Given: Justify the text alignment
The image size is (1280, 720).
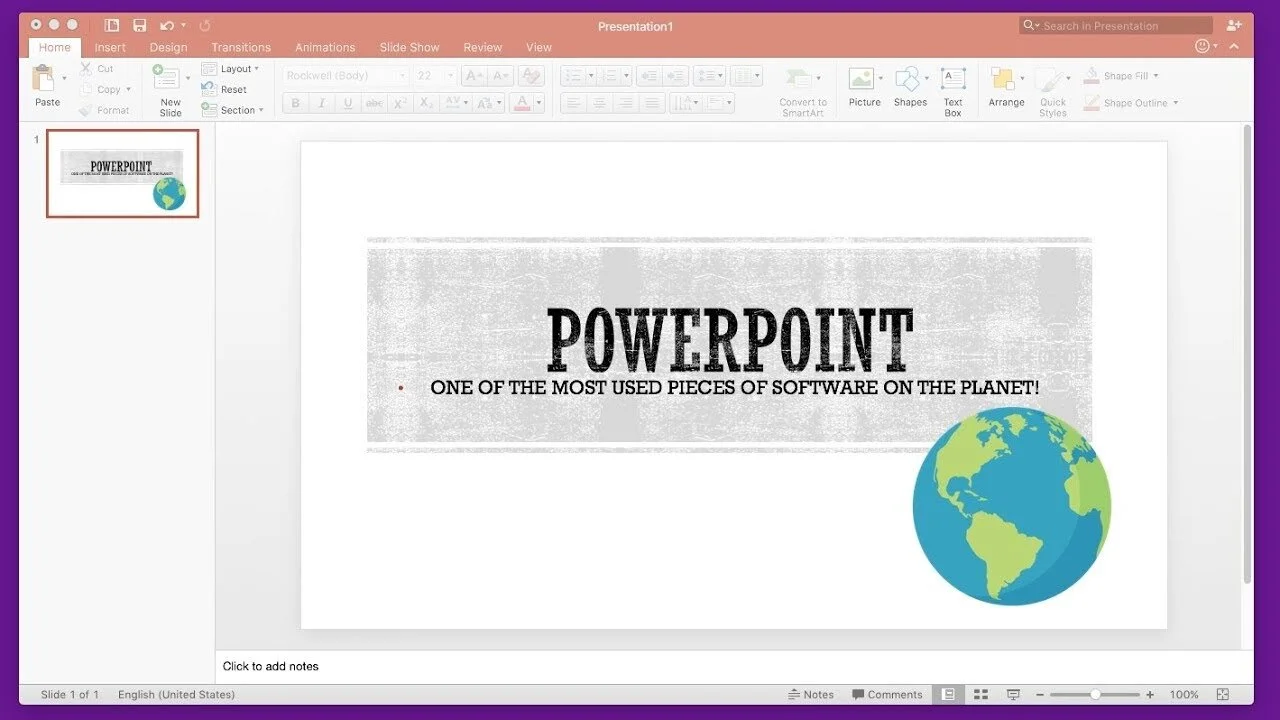Looking at the screenshot, I should tap(652, 103).
